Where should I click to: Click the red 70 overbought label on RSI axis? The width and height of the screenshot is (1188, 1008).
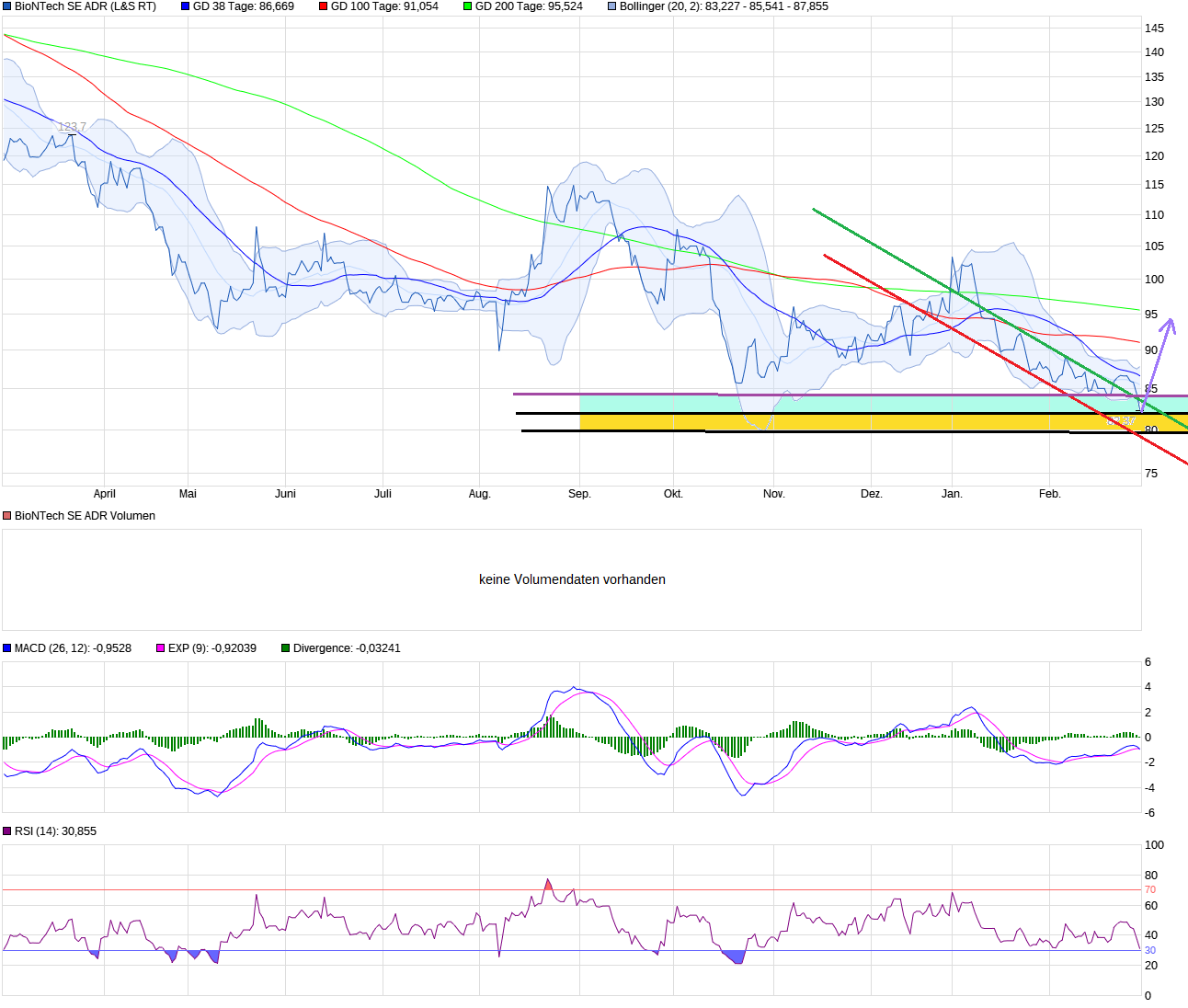1150,890
